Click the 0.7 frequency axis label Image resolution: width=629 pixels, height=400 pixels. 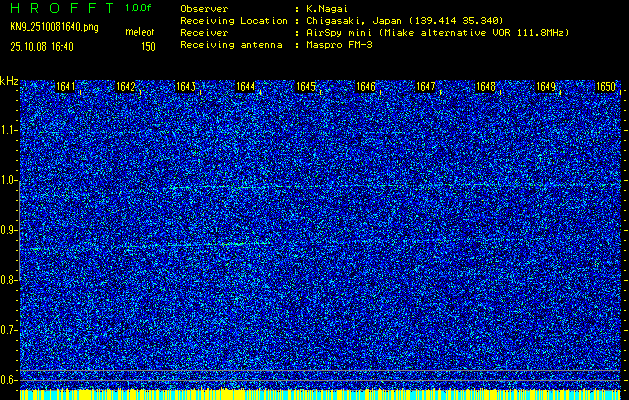[9, 330]
